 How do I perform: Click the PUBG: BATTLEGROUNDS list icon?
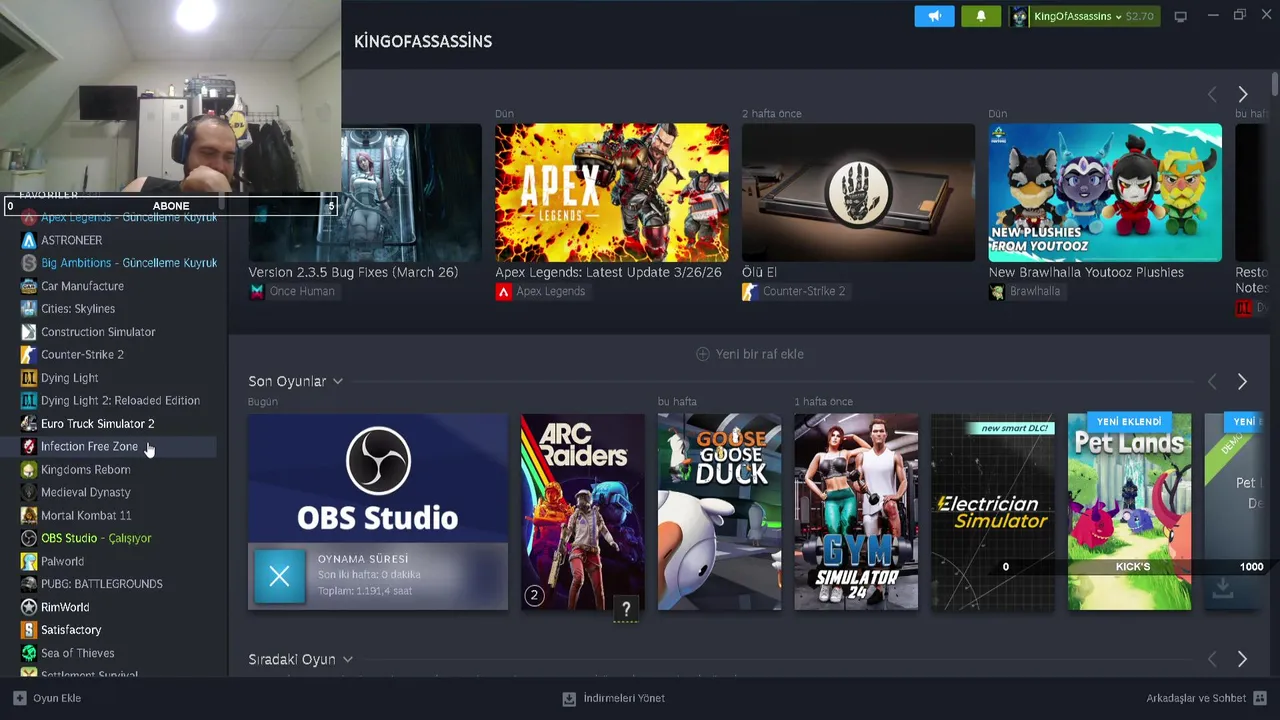point(29,584)
